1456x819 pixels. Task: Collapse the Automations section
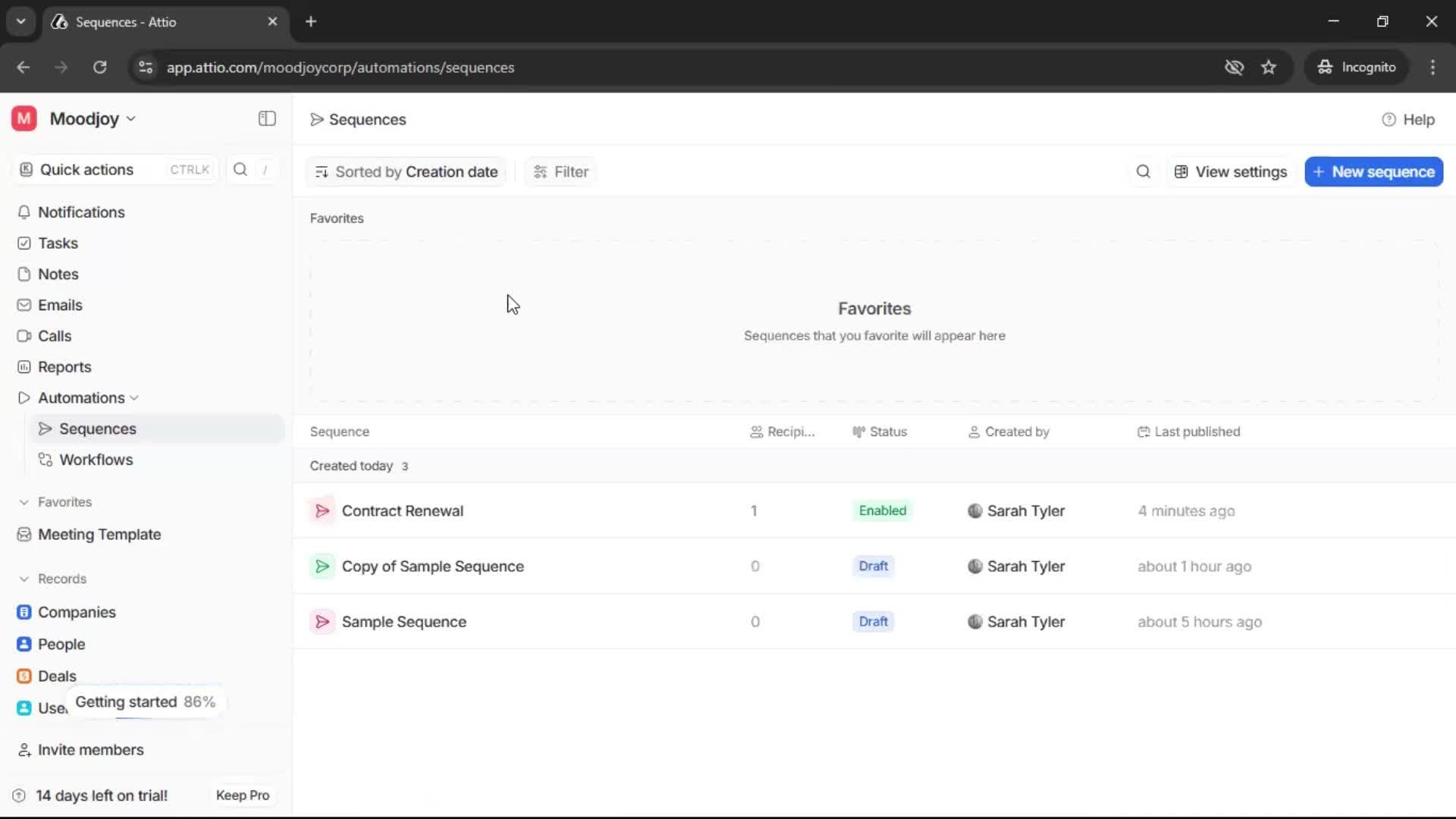click(x=134, y=398)
